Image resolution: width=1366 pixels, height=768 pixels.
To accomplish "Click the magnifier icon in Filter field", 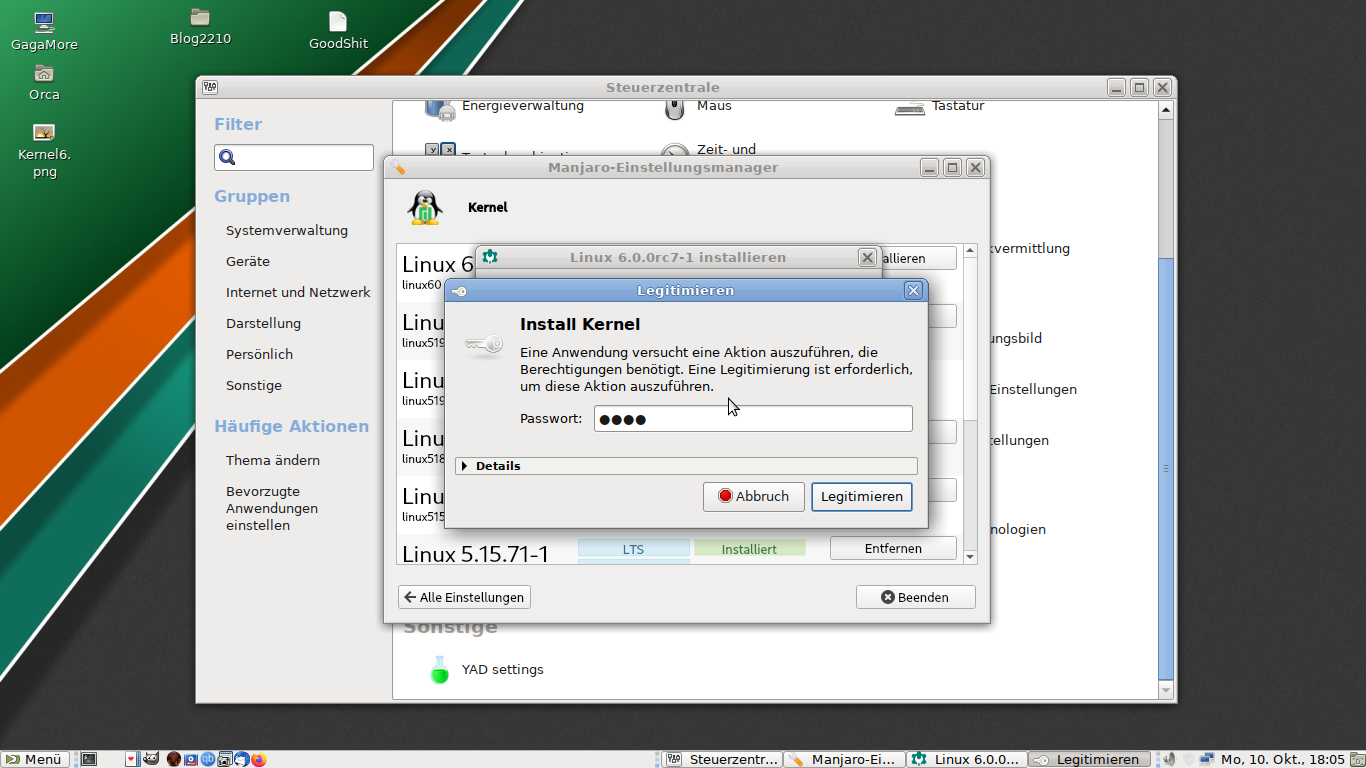I will click(227, 157).
